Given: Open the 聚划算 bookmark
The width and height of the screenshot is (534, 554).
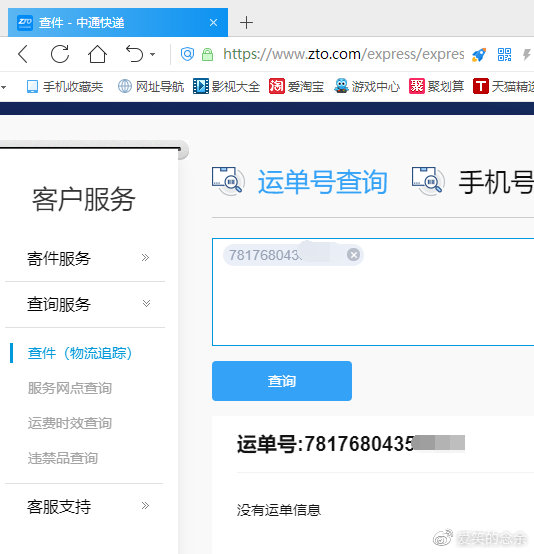Looking at the screenshot, I should [436, 87].
